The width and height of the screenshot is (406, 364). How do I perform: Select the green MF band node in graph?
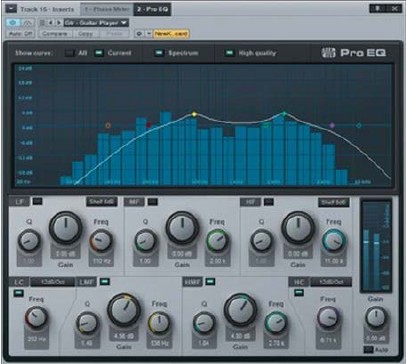[x=266, y=125]
